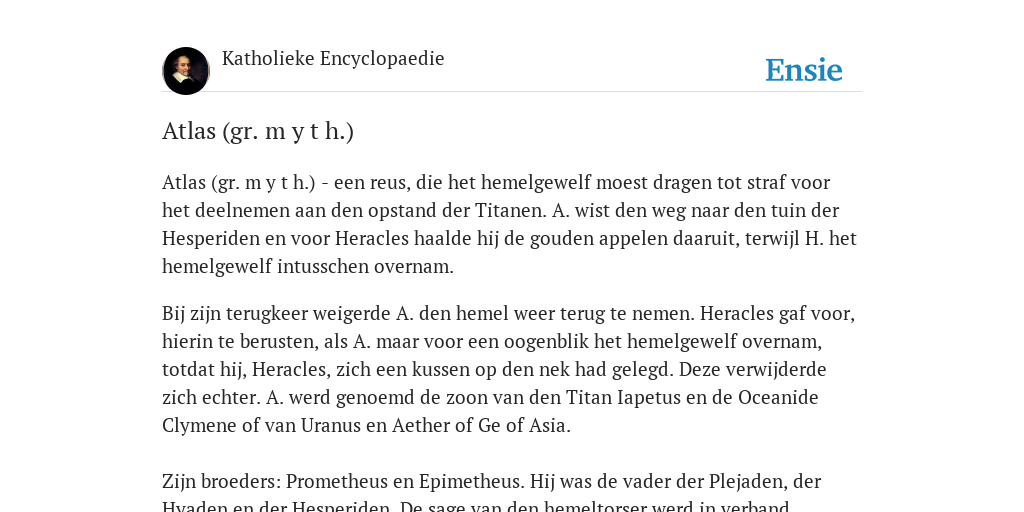Click the word 'Plejaden' in the last paragraph
Viewport: 1024px width, 512px height.
tap(748, 481)
